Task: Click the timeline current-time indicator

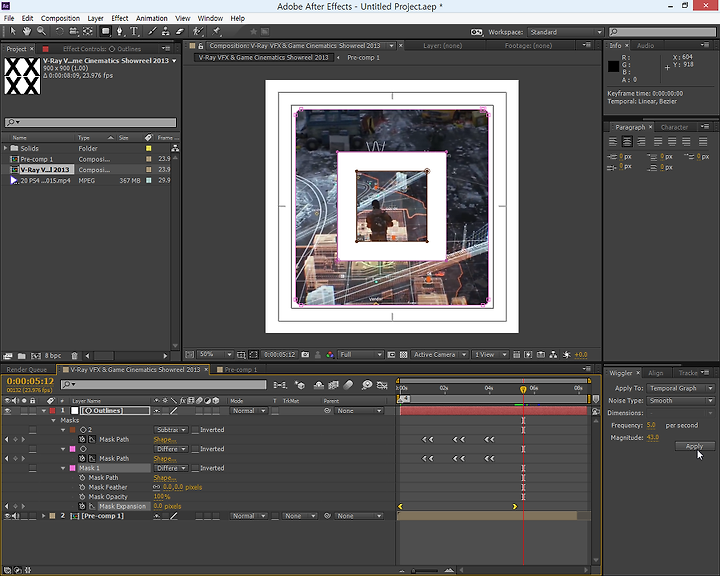Action: [x=523, y=390]
